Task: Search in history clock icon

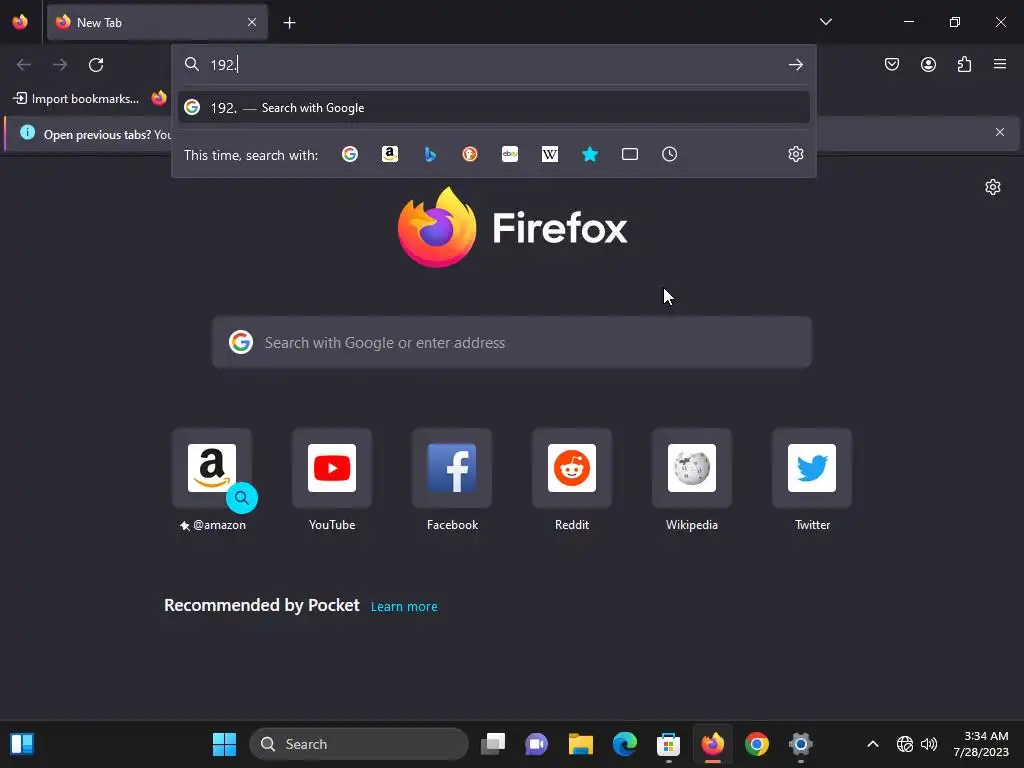Action: point(669,154)
